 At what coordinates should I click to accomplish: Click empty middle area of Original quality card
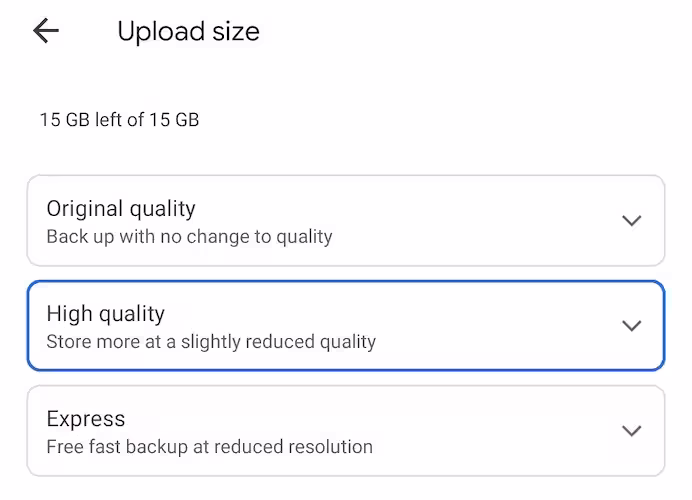coord(480,221)
